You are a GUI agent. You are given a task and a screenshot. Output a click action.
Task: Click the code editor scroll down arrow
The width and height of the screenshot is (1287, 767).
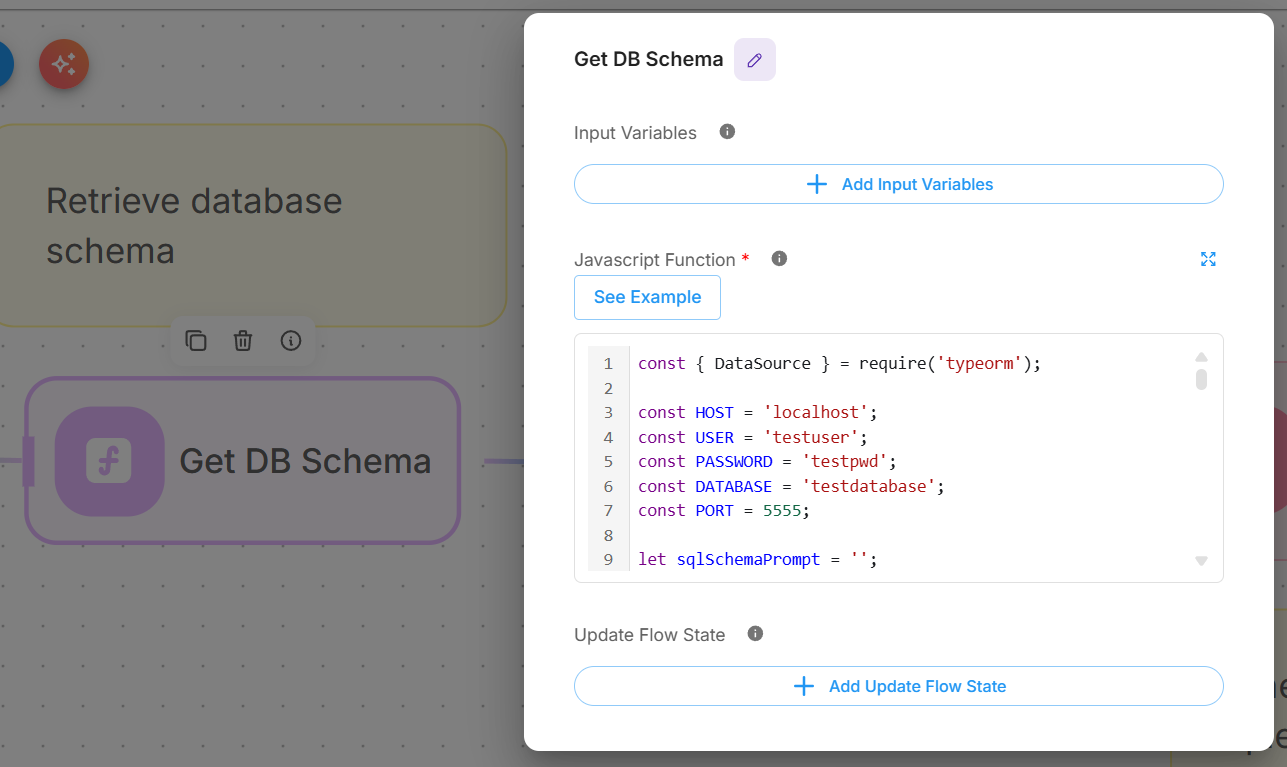tap(1201, 561)
